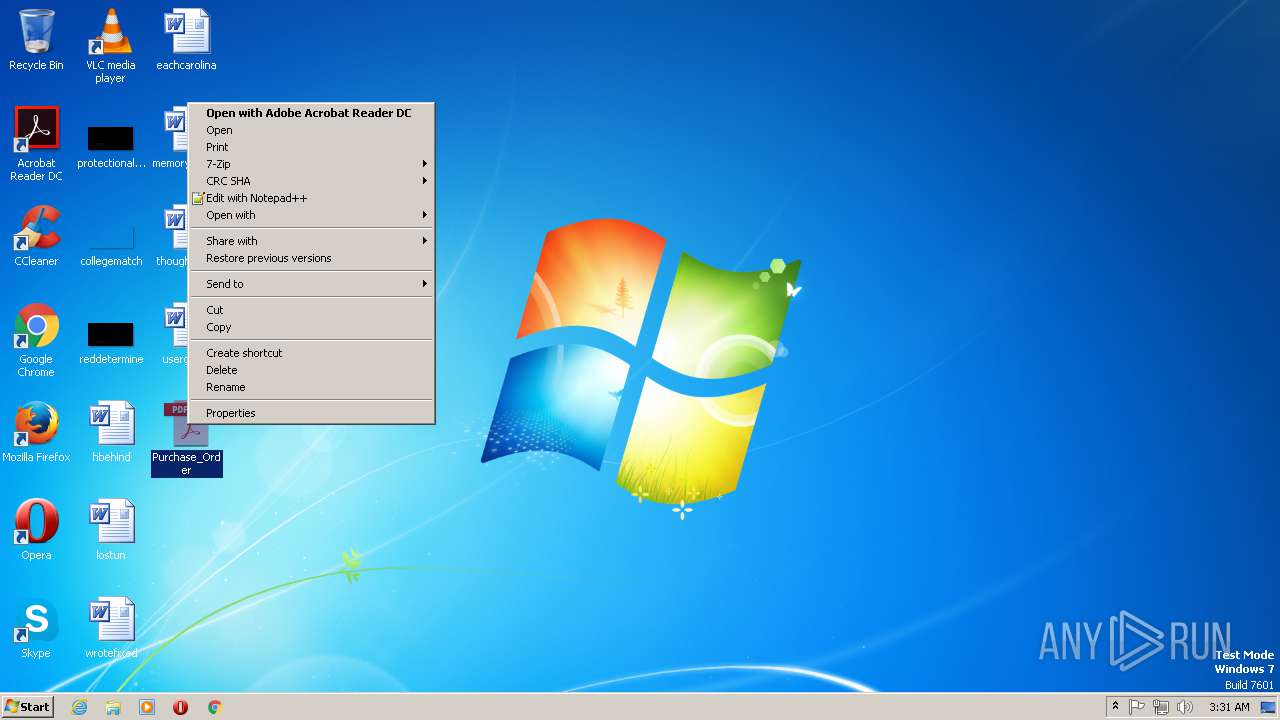Choose Cut in the context menu
The width and height of the screenshot is (1280, 720).
coord(312,310)
